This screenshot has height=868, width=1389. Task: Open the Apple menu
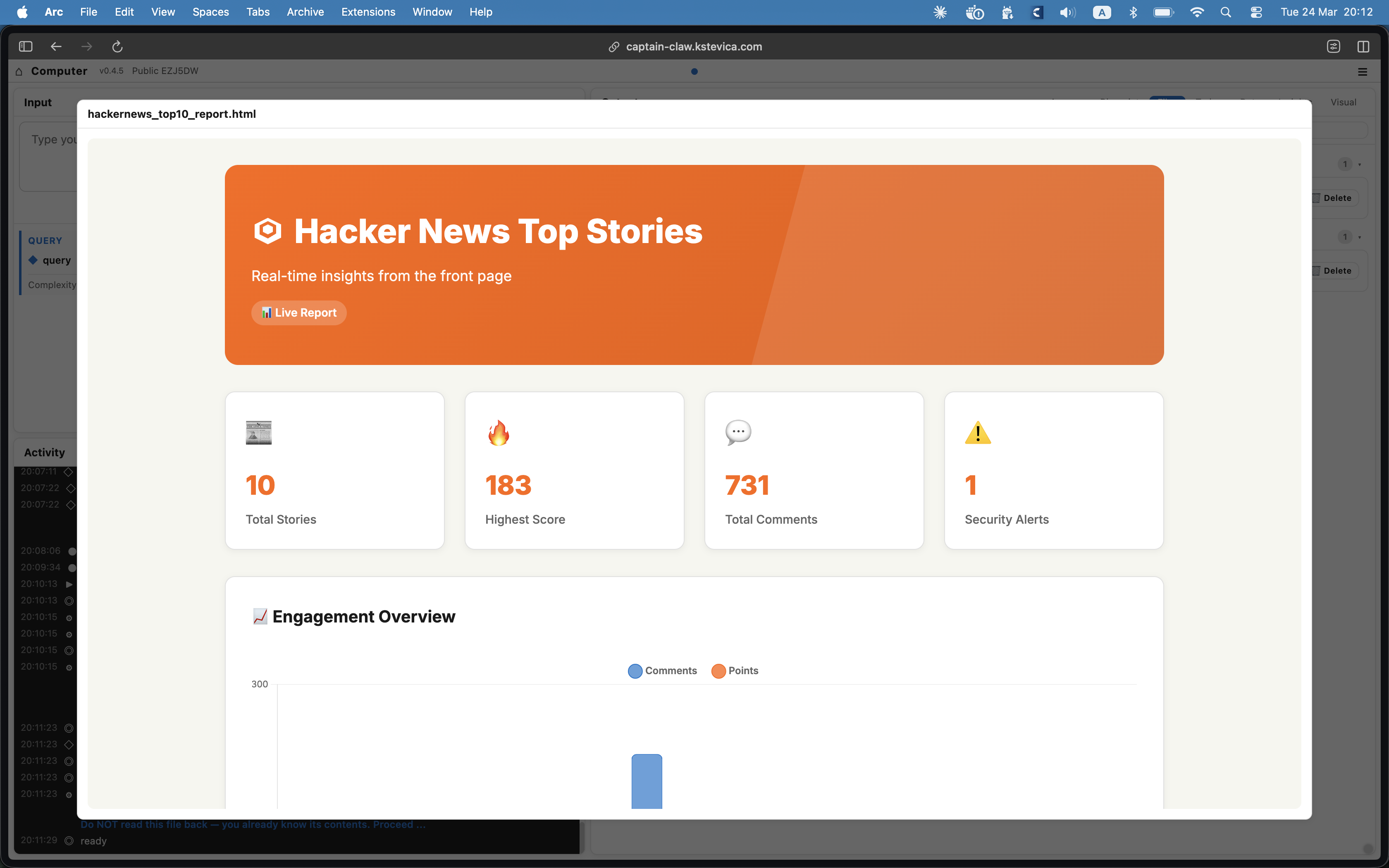coord(22,12)
